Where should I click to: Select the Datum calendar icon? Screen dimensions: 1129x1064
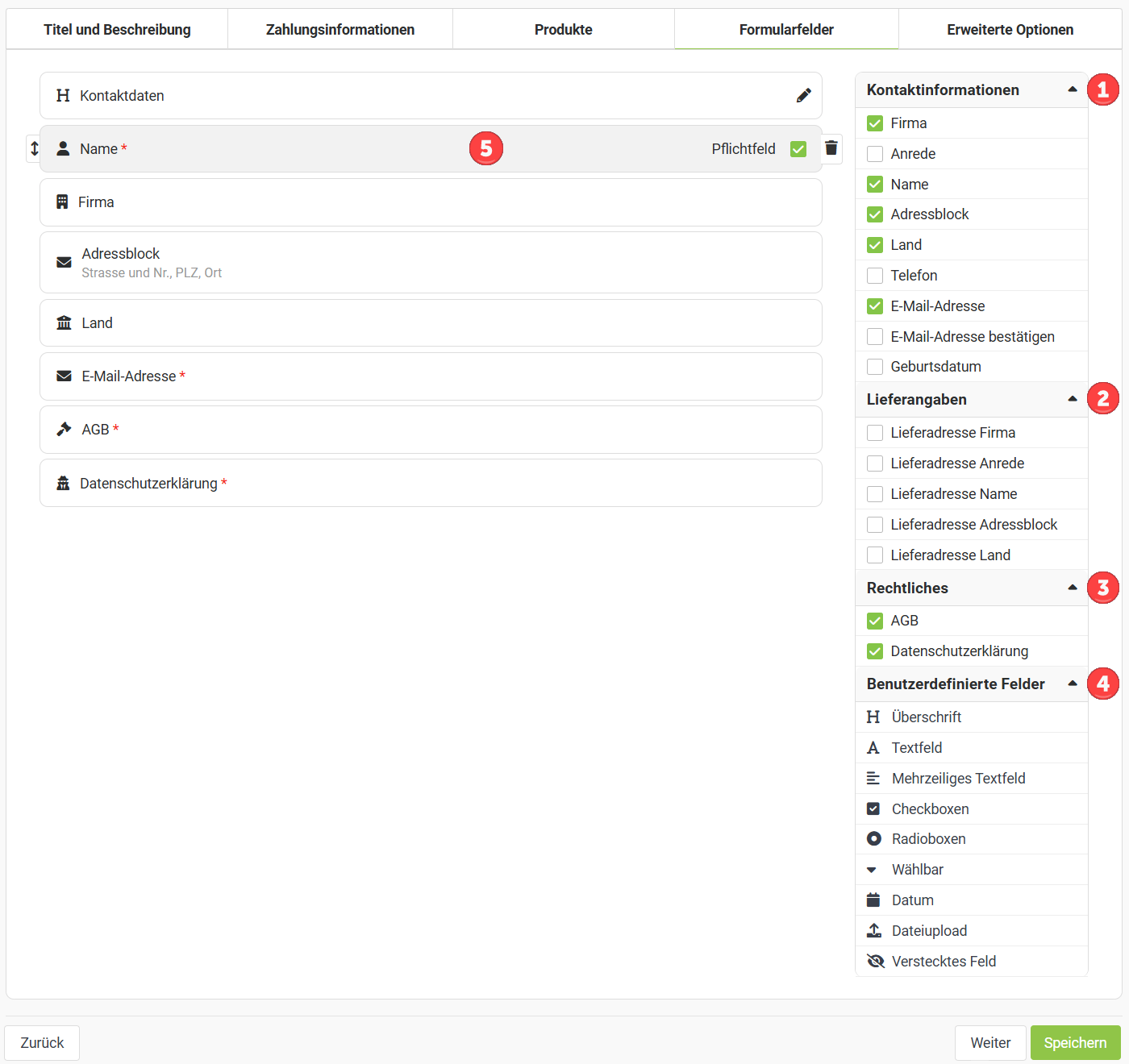pyautogui.click(x=873, y=900)
